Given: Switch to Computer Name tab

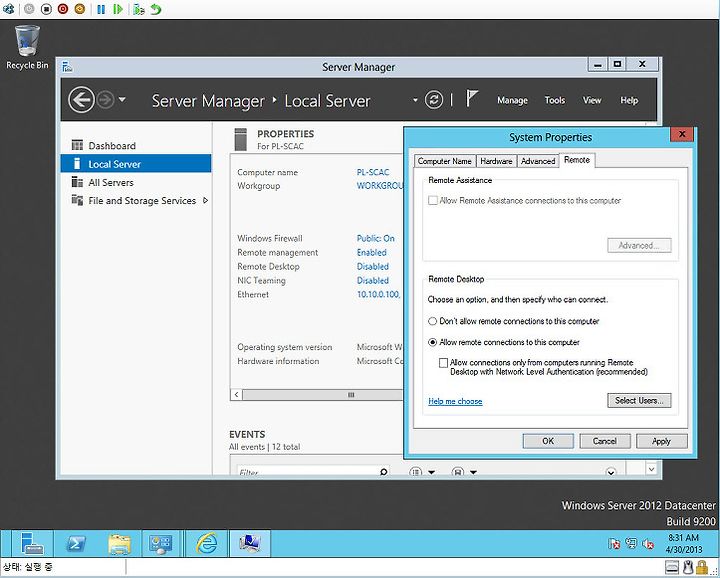Looking at the screenshot, I should click(444, 161).
